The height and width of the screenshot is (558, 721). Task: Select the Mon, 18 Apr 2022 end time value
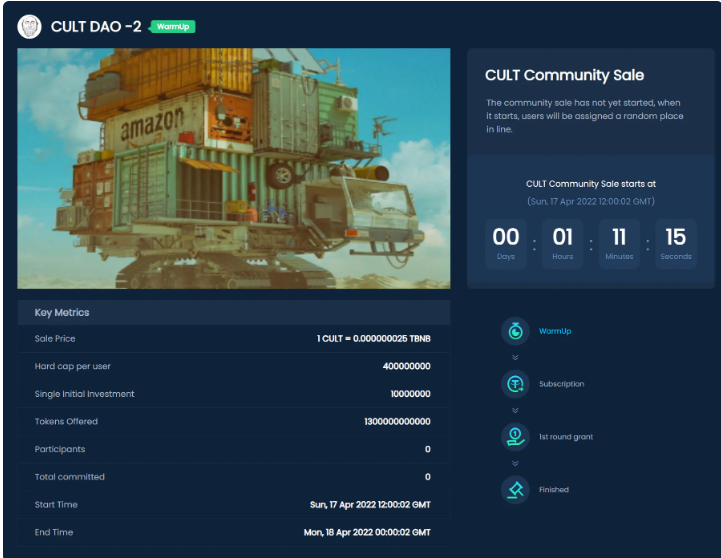(367, 532)
